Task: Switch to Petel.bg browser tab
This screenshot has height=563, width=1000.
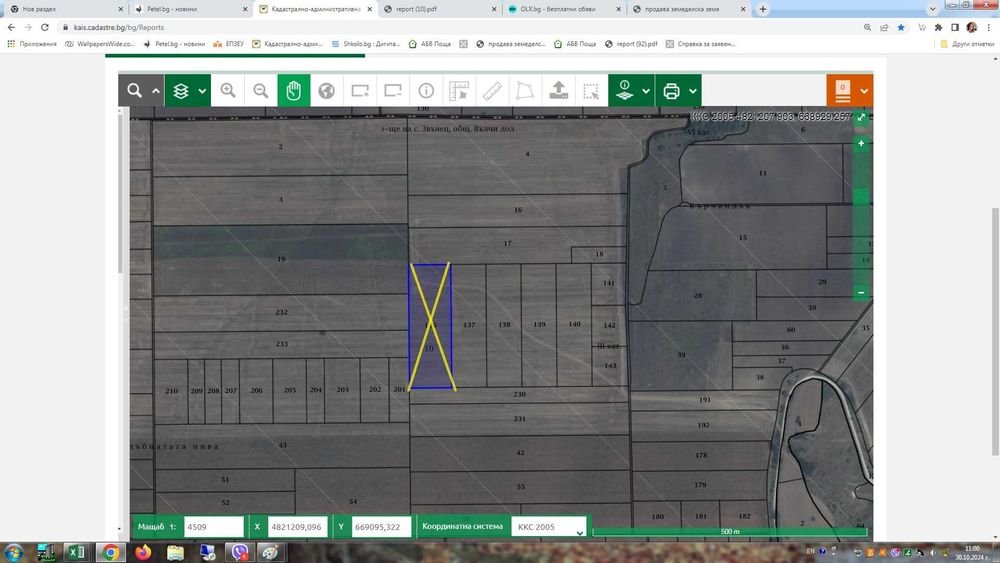Action: (x=189, y=9)
